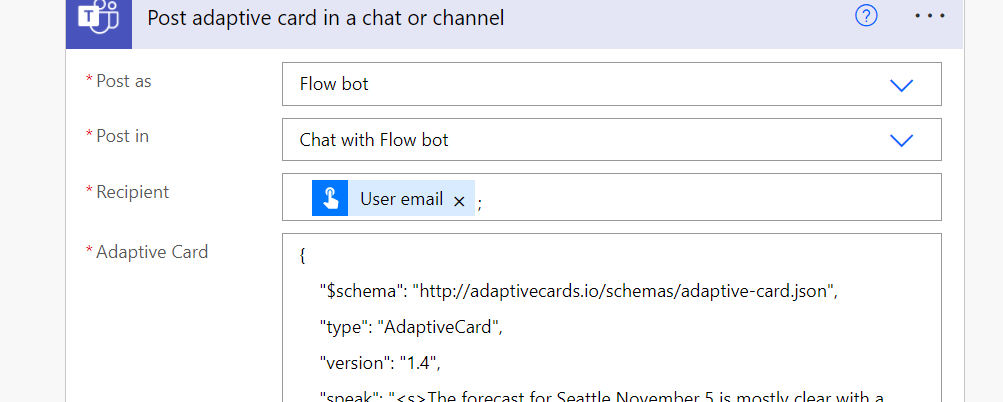Click the action title 'Post adaptive card in a chat or channel'
The width and height of the screenshot is (1003, 402).
pos(325,18)
